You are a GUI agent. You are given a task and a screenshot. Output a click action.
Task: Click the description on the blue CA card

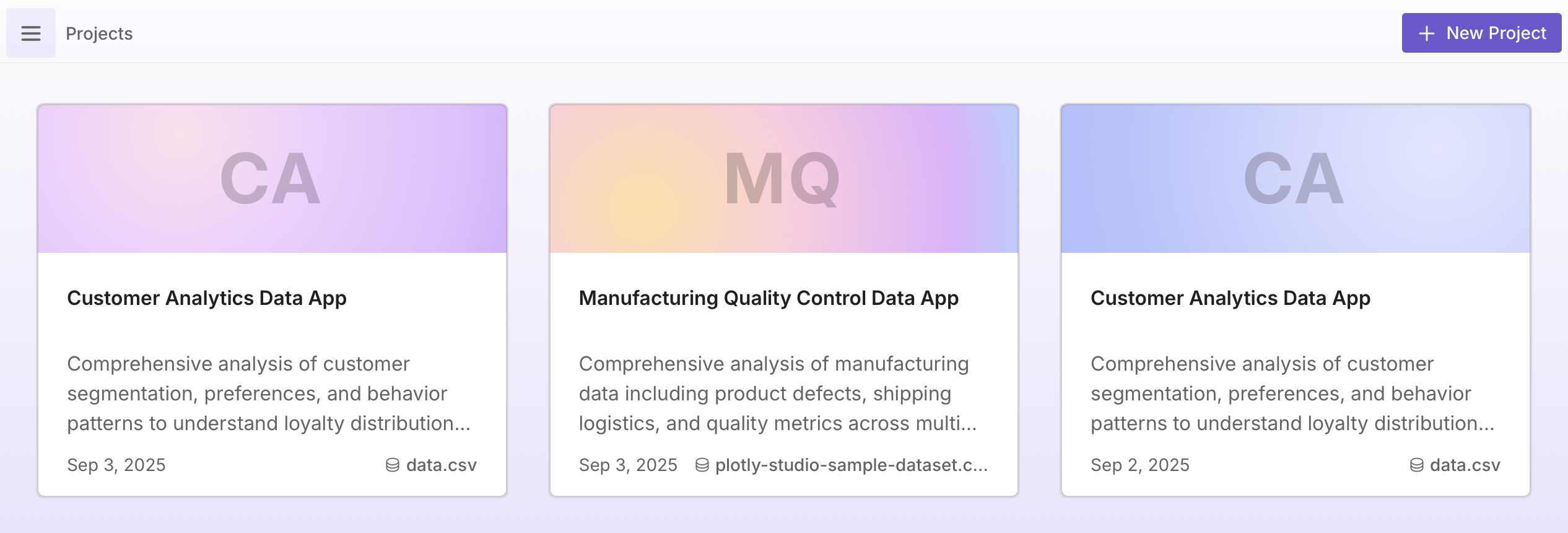(1292, 393)
